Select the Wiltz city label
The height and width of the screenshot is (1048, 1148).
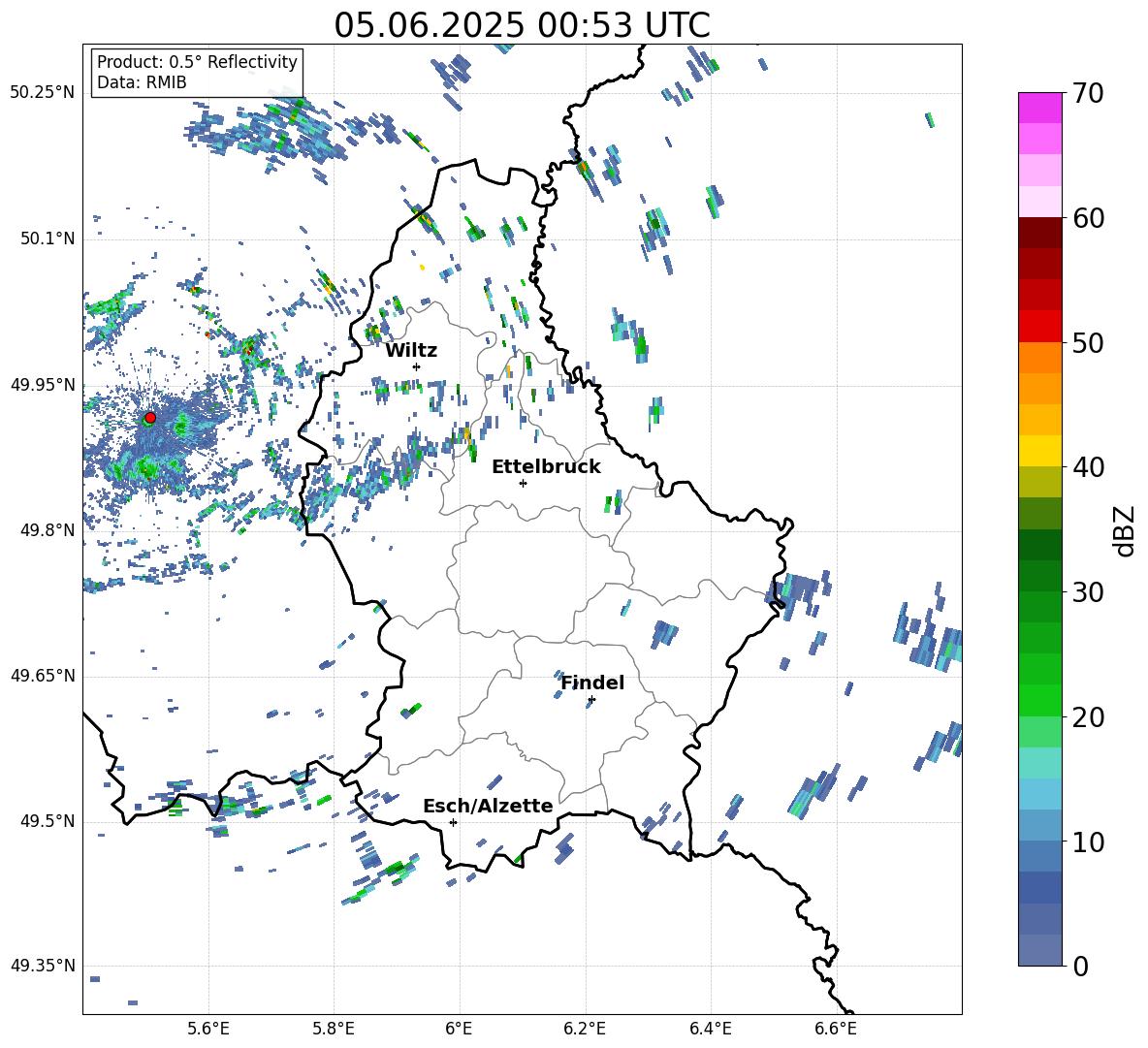[411, 351]
